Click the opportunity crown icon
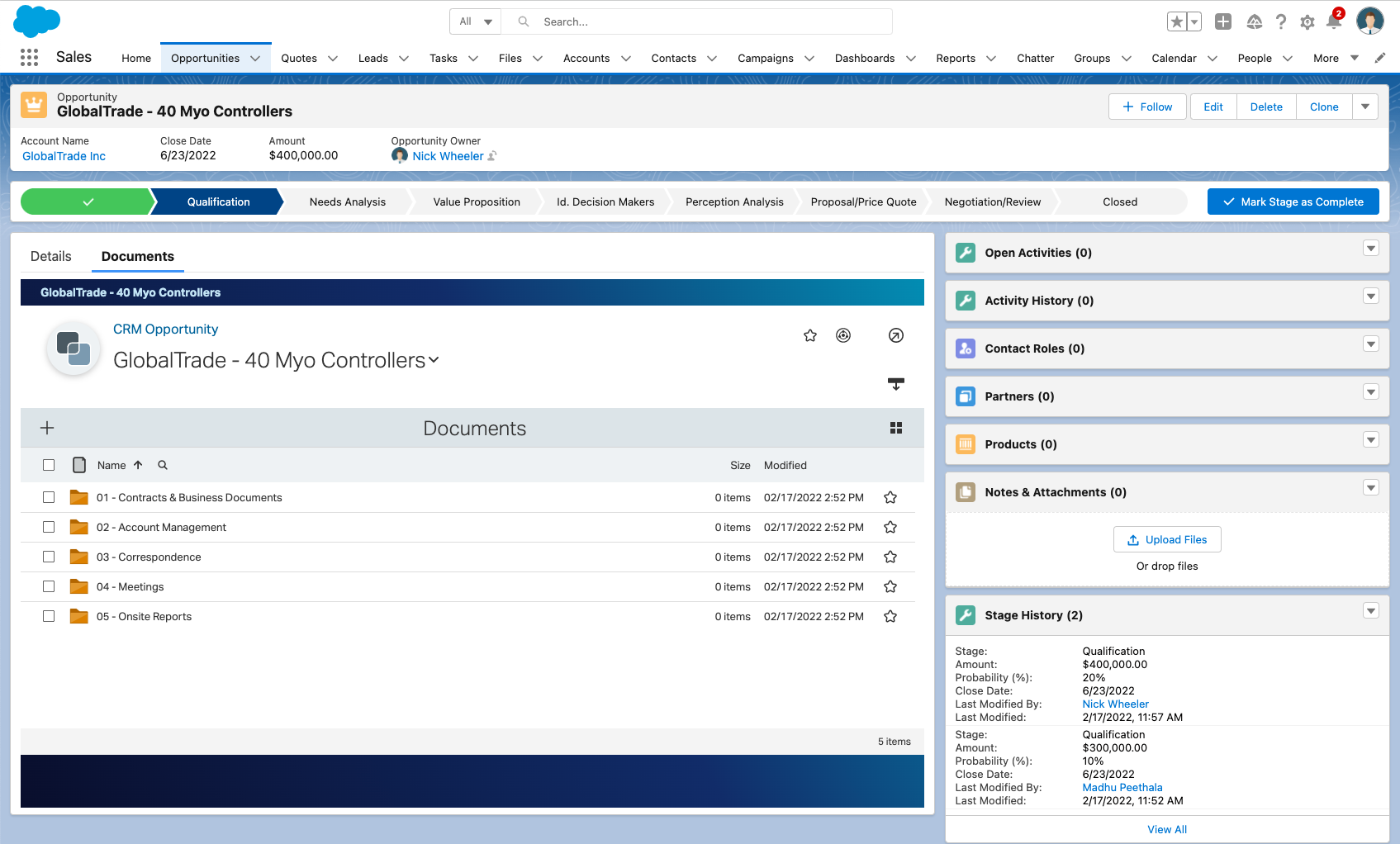Image resolution: width=1400 pixels, height=844 pixels. [34, 105]
